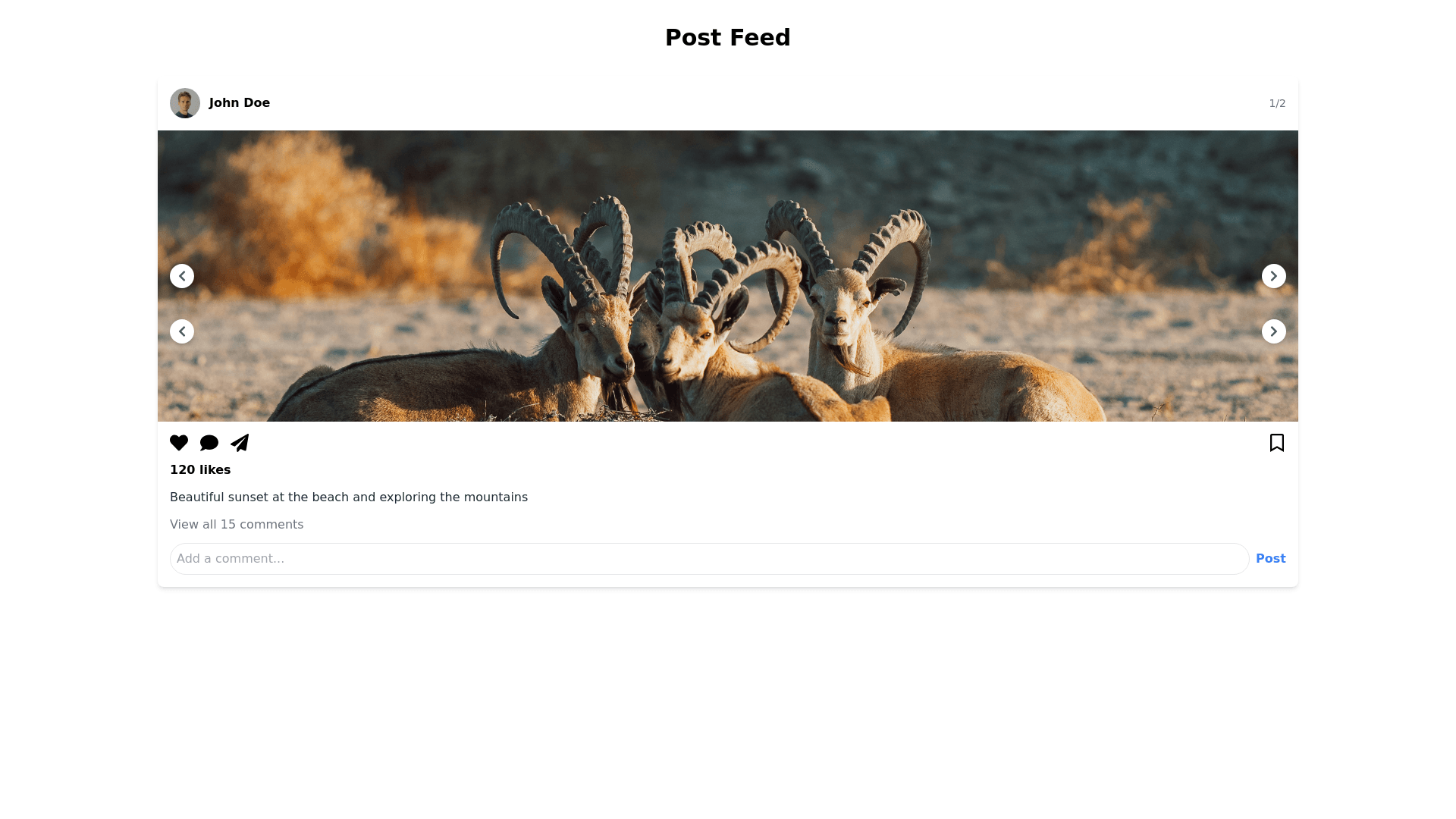Click John Doe's profile avatar

[185, 103]
